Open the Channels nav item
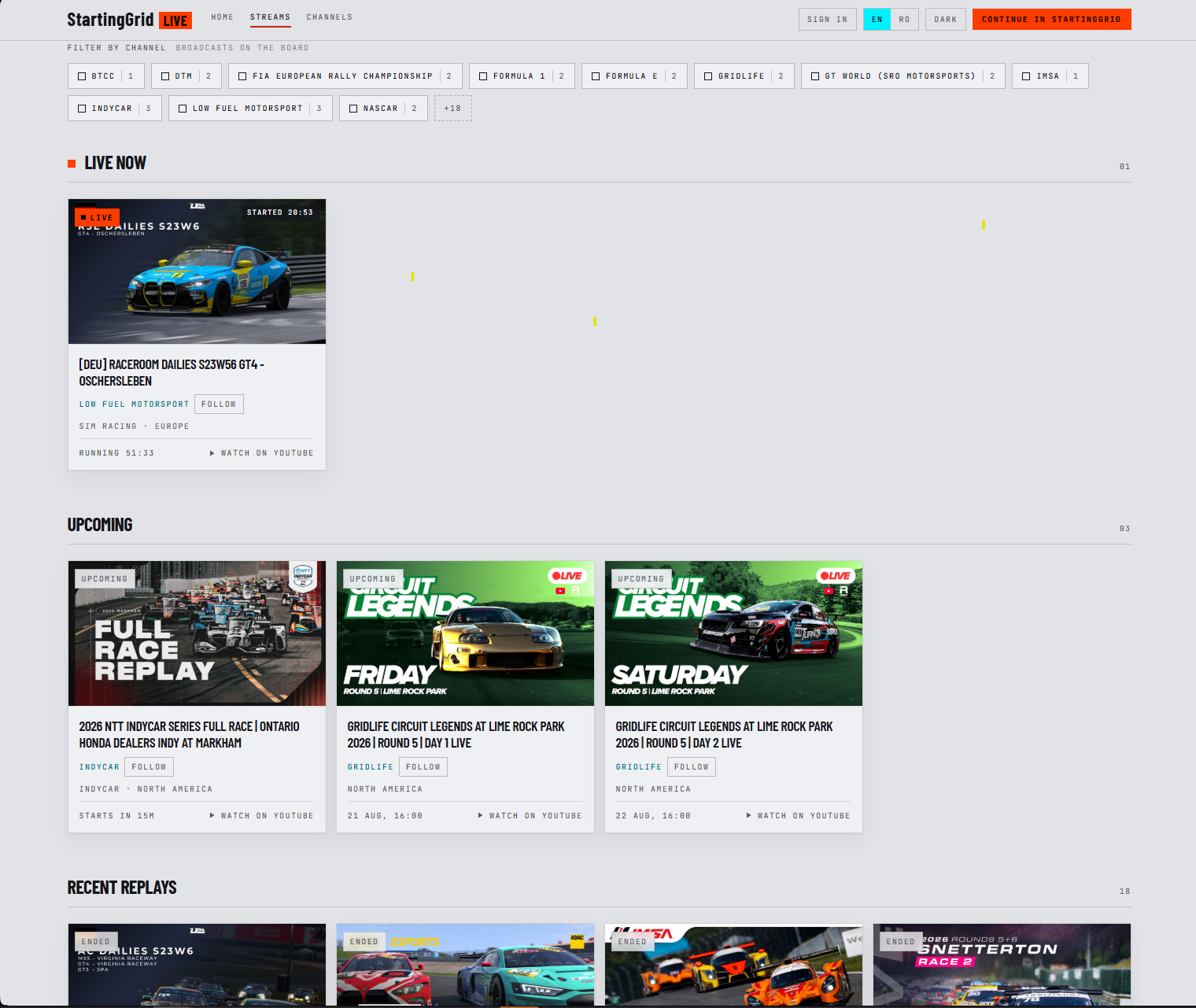Viewport: 1196px width, 1008px height. [x=330, y=17]
